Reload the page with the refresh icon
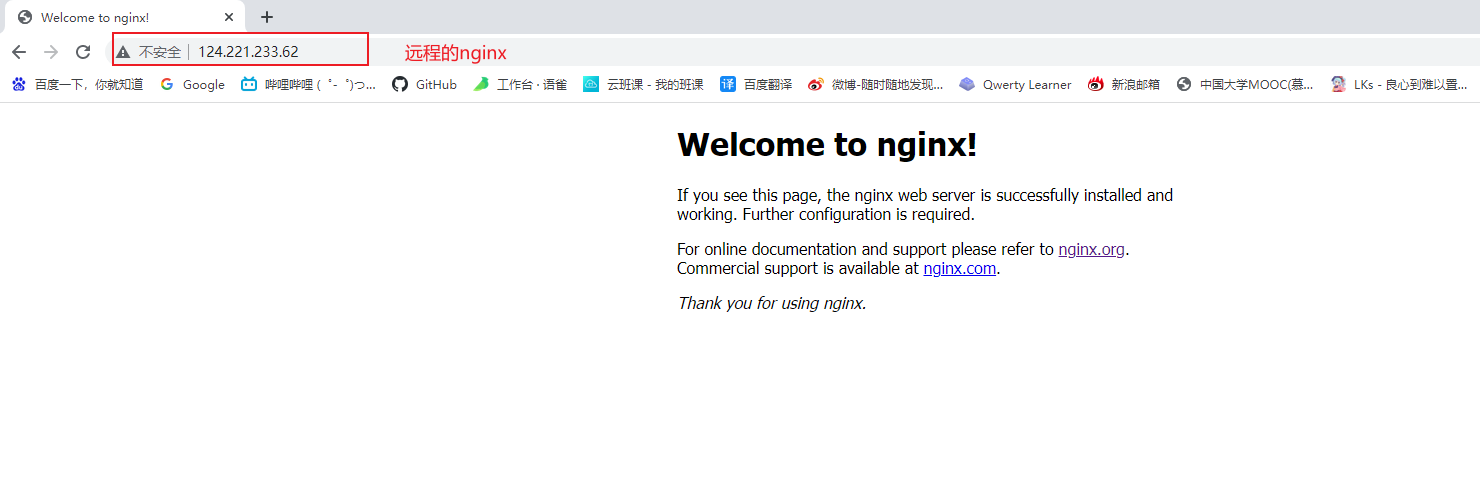This screenshot has width=1480, height=482. (x=83, y=52)
